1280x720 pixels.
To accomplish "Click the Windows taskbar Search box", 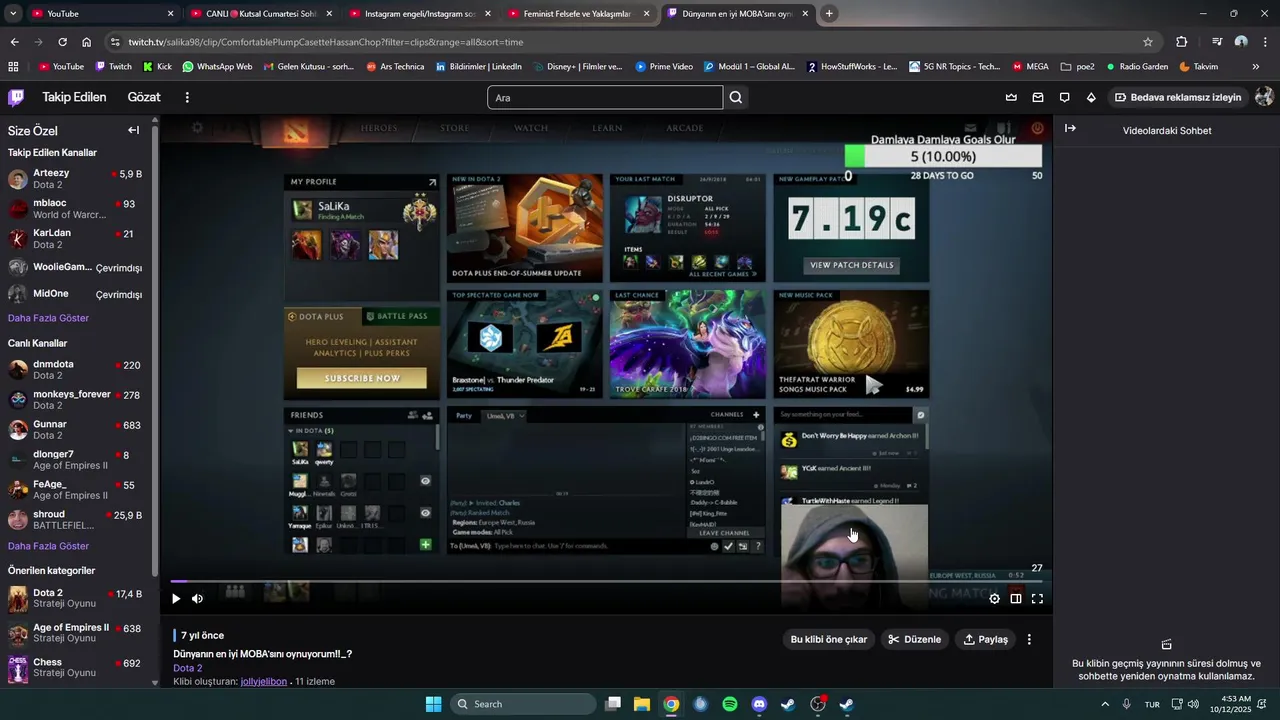I will (x=521, y=704).
